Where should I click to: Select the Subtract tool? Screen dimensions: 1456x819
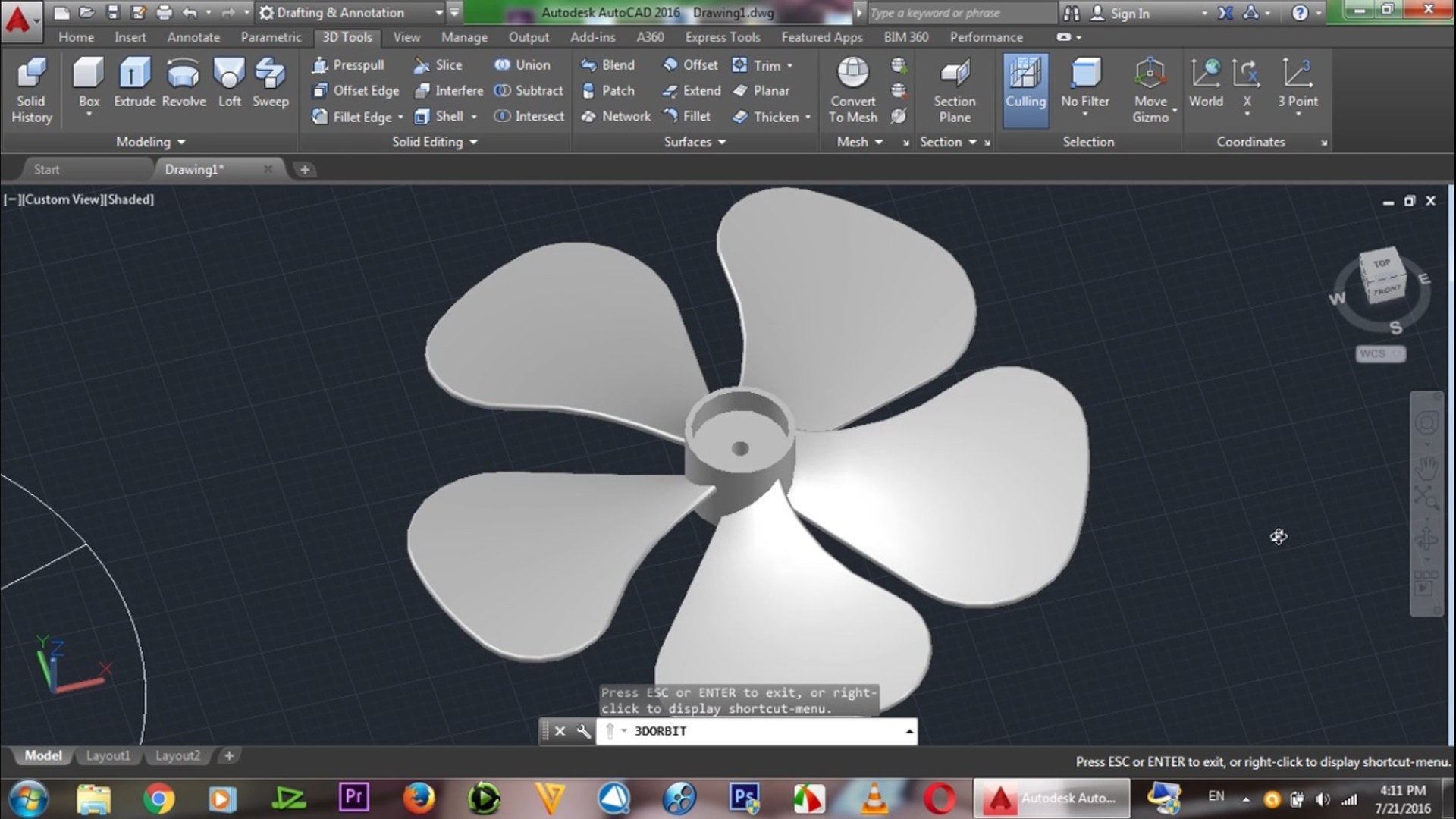pos(529,91)
